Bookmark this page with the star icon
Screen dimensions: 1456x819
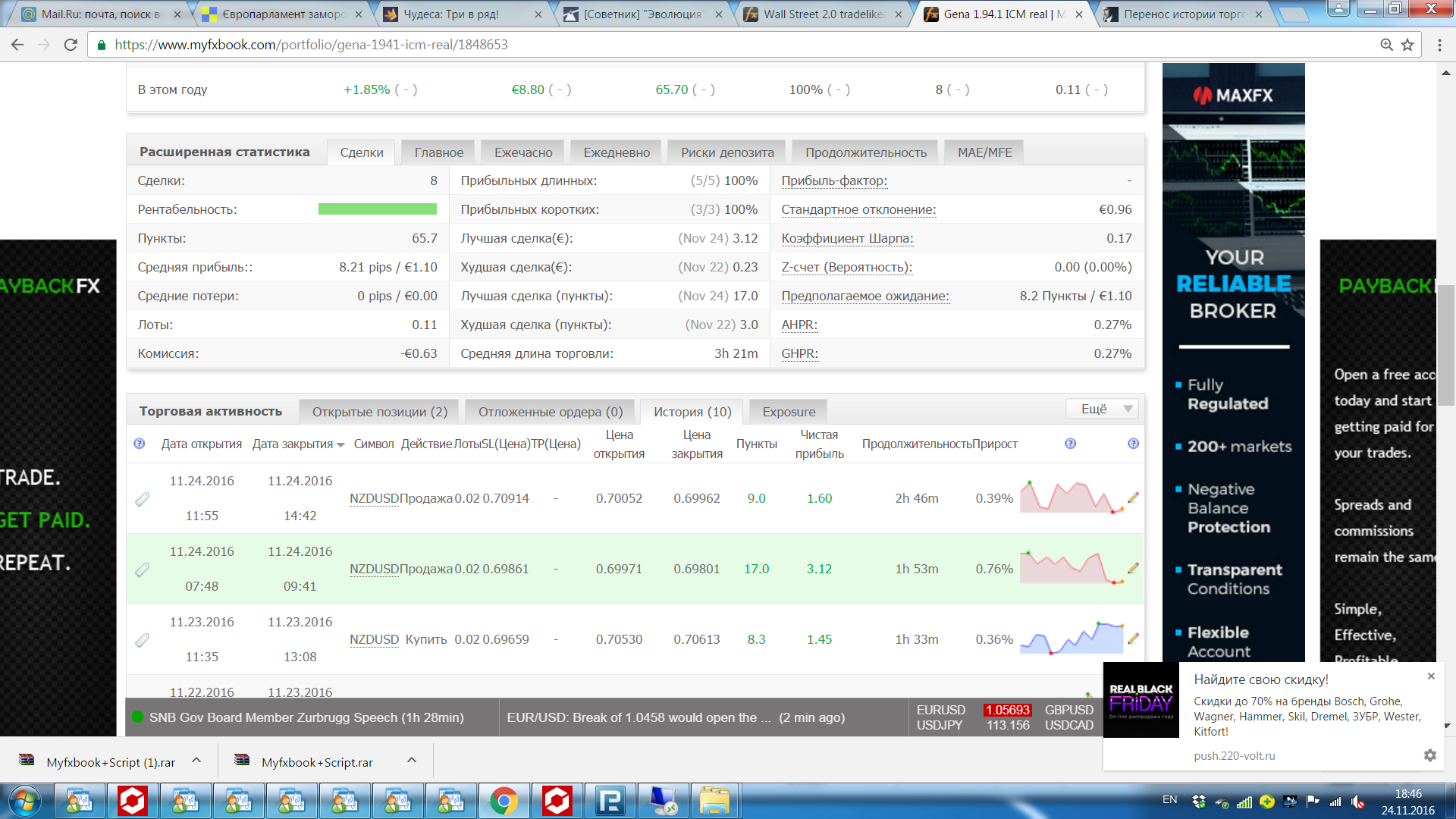pyautogui.click(x=1407, y=45)
